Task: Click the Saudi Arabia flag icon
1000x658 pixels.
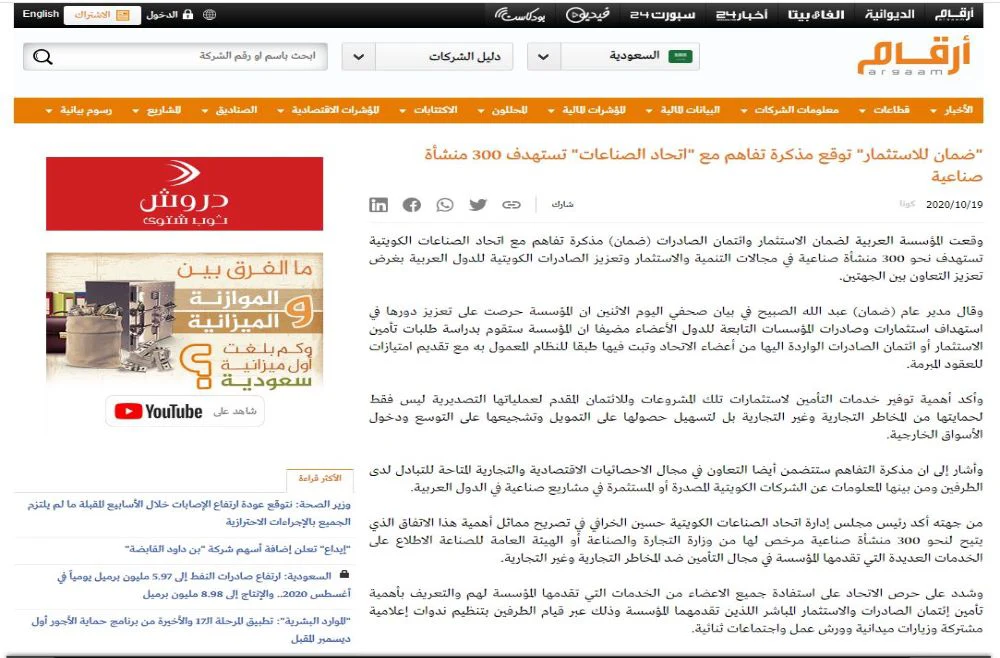Action: [680, 56]
